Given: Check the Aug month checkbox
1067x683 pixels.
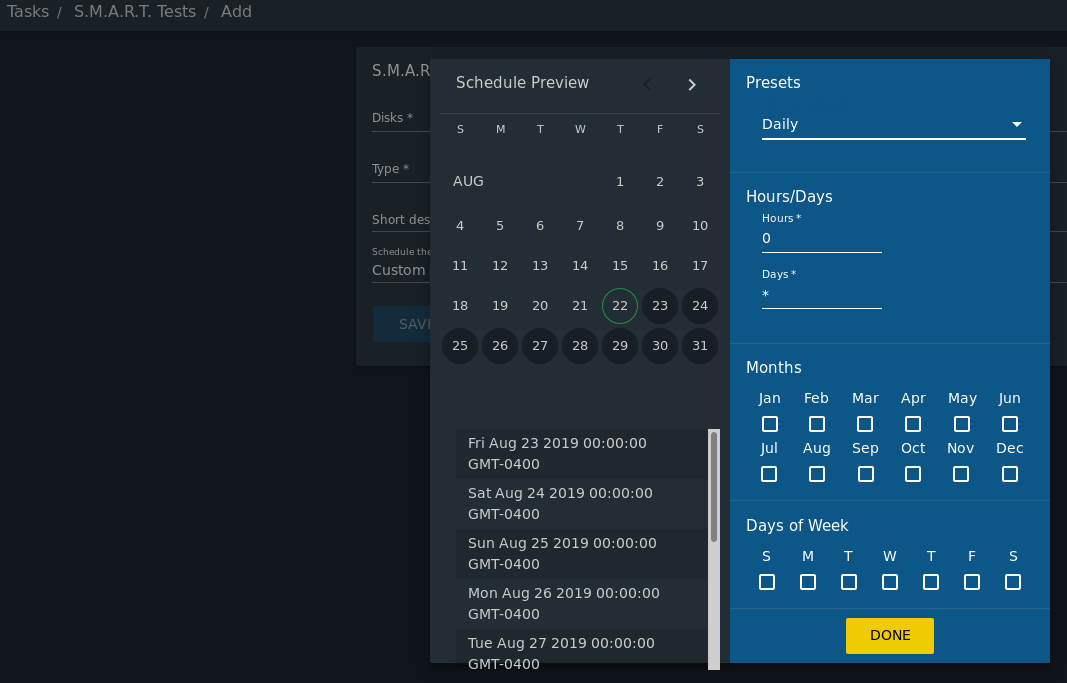Looking at the screenshot, I should pos(817,473).
